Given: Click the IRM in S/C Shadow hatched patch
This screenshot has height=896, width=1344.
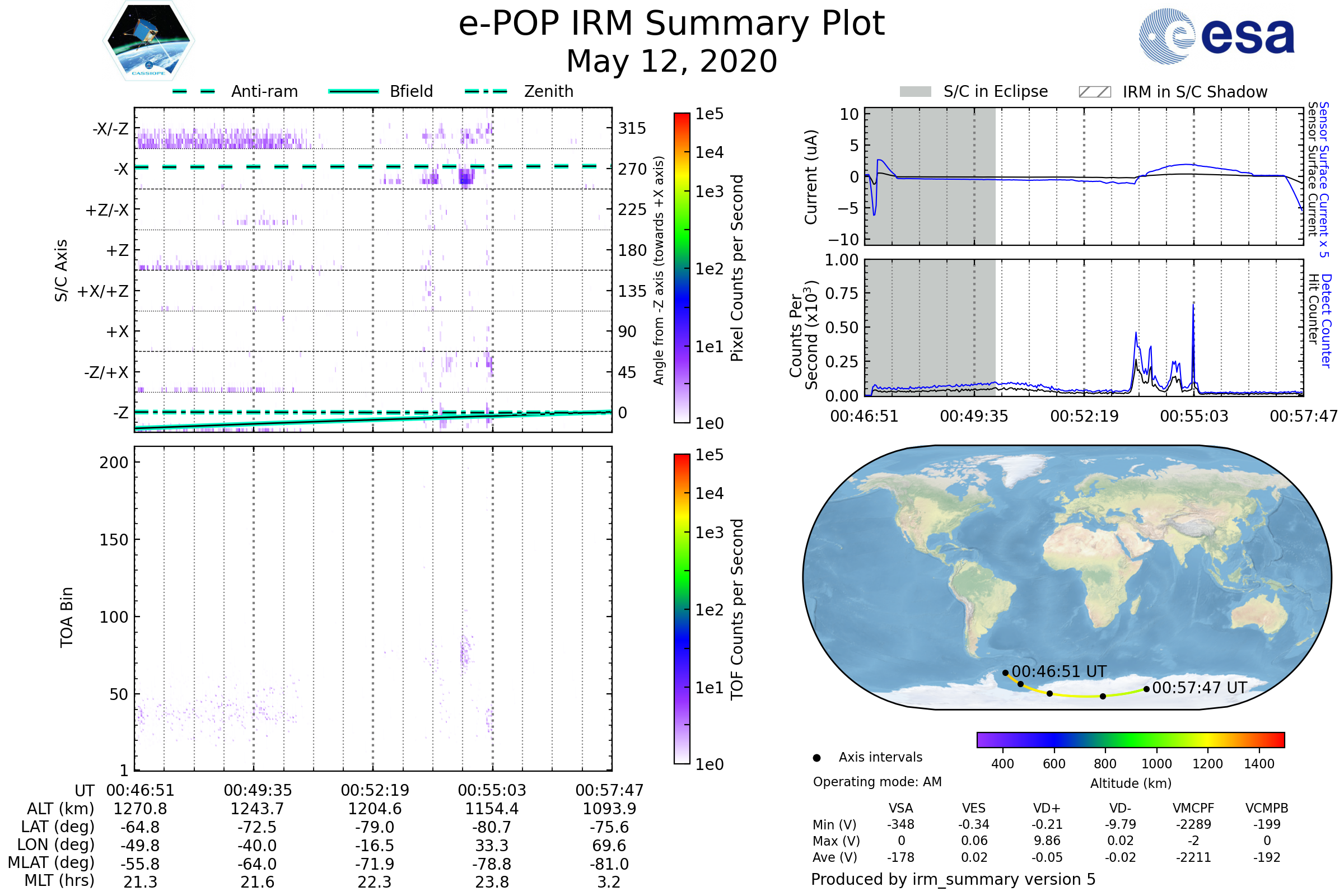Looking at the screenshot, I should tap(1094, 92).
